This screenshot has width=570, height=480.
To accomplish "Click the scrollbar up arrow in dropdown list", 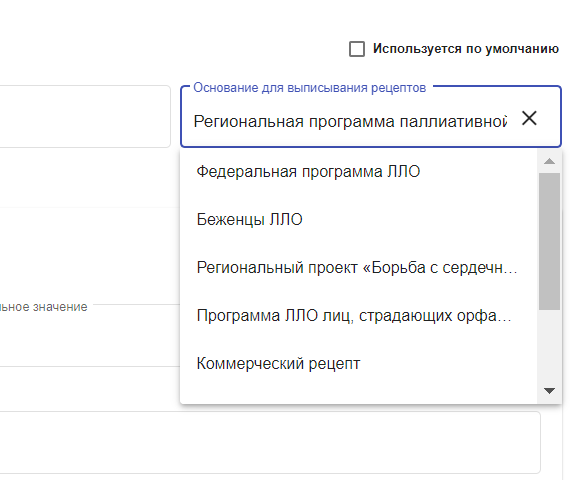I will (549, 161).
